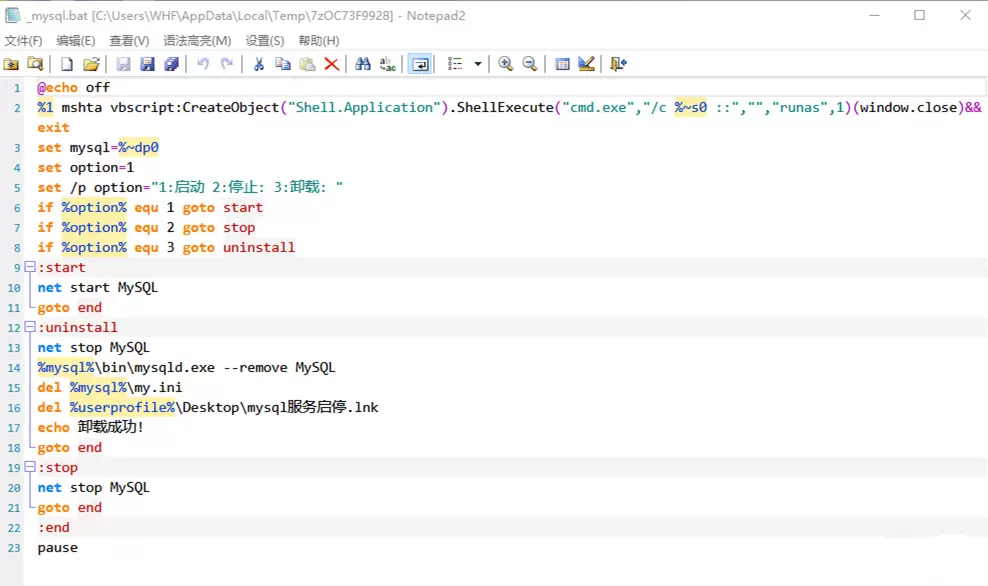Click the list view toolbar icon
The height and width of the screenshot is (586, 988).
[455, 64]
